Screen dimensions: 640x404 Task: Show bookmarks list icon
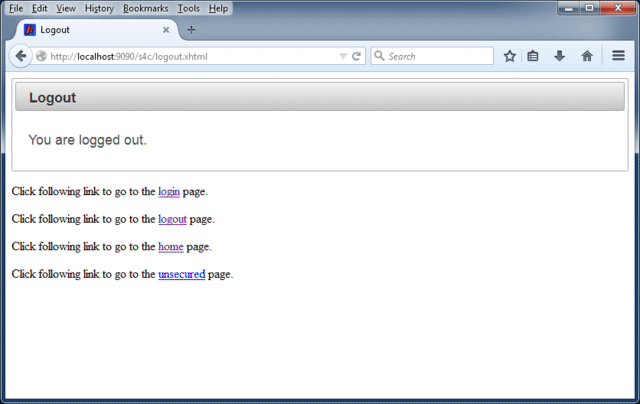click(x=533, y=56)
